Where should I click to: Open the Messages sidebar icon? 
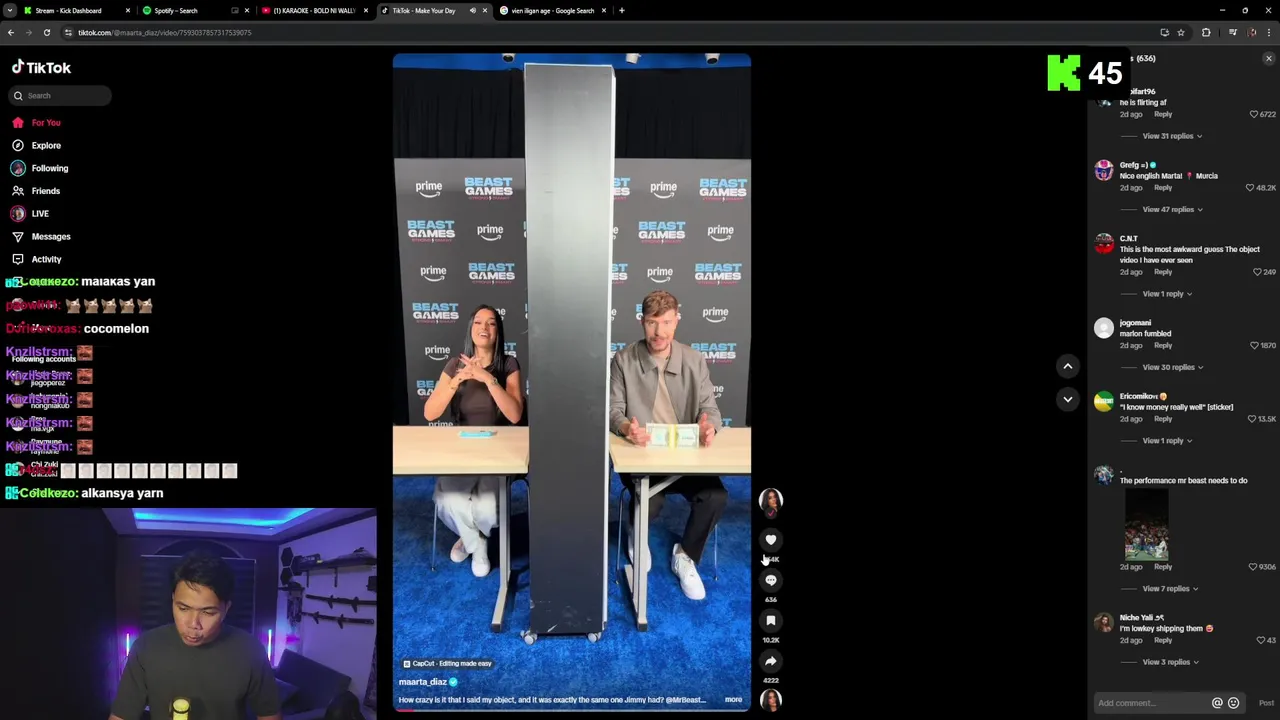18,237
